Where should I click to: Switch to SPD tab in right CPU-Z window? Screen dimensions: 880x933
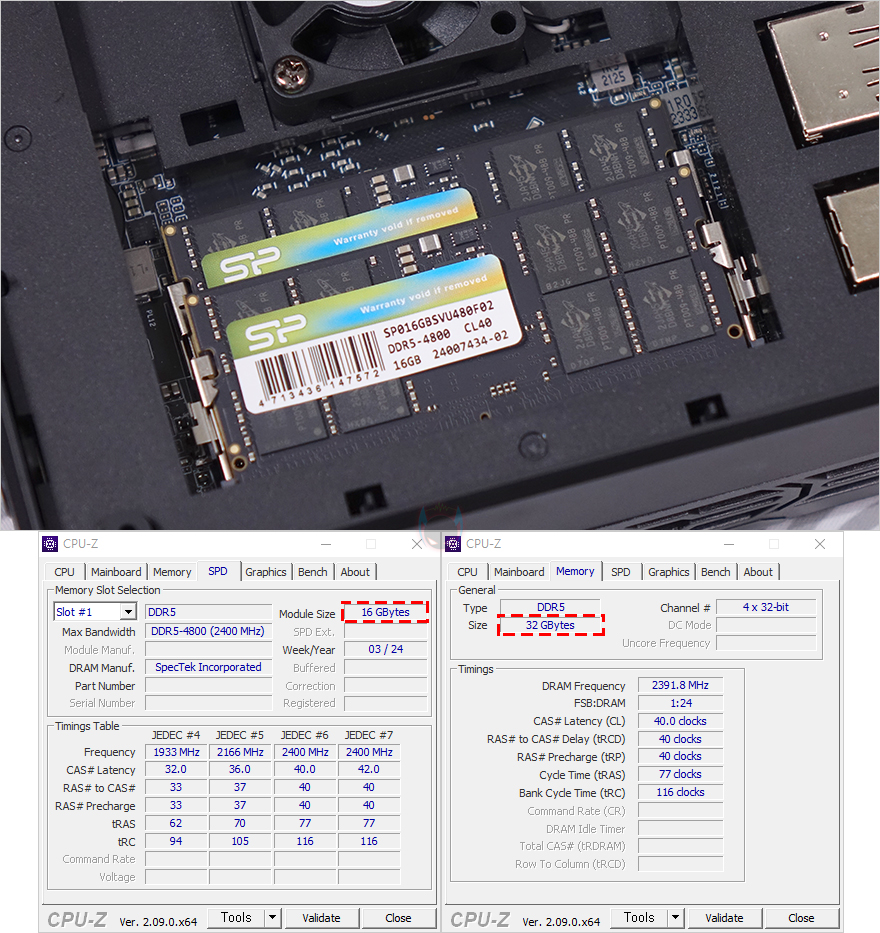pyautogui.click(x=621, y=572)
